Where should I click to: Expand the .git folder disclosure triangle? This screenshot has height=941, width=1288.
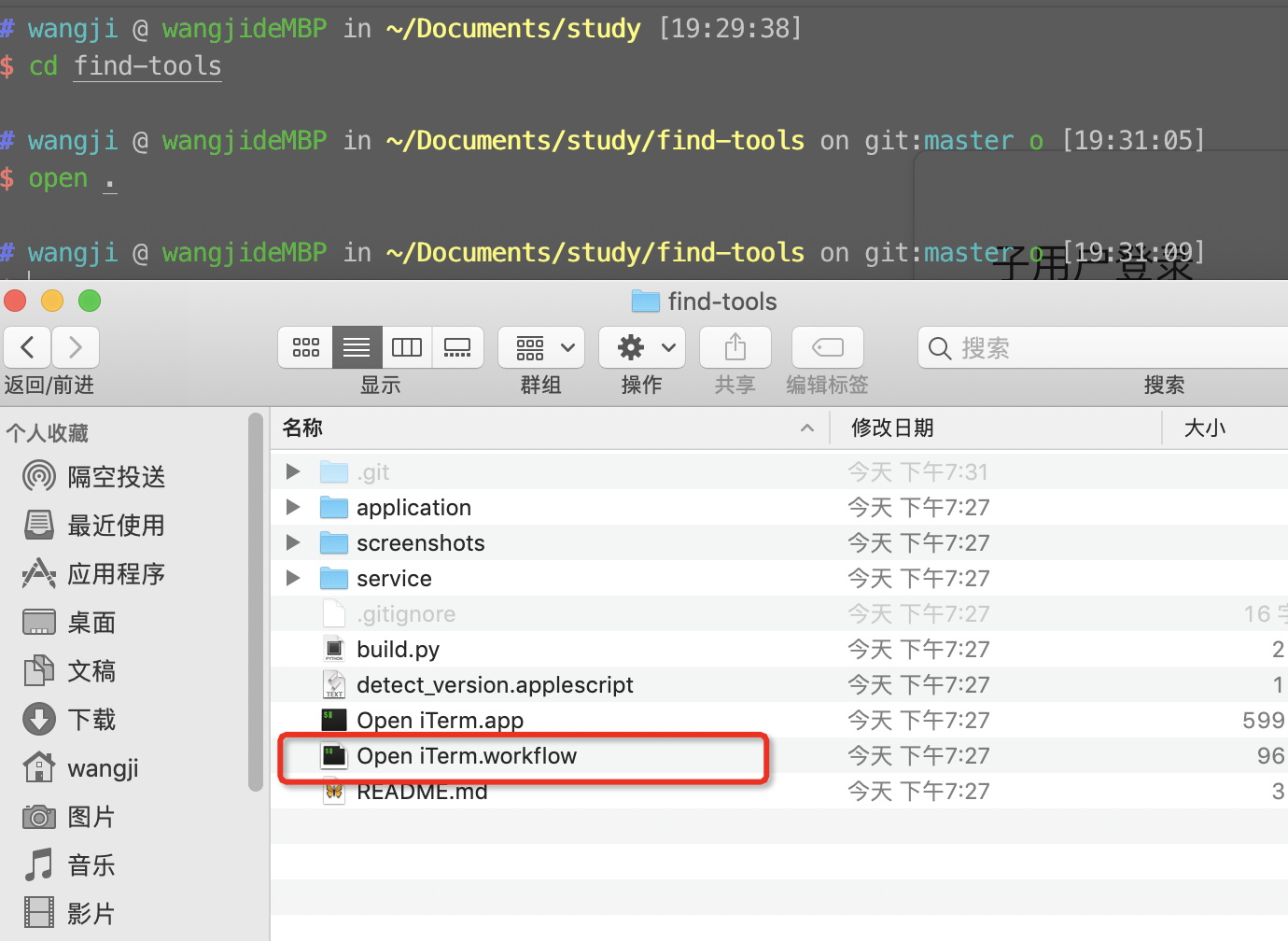[x=293, y=471]
